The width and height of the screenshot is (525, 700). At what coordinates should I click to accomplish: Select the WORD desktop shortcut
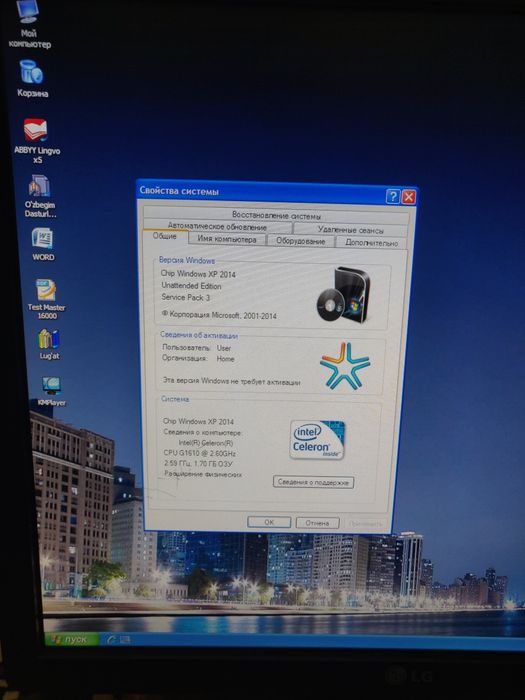point(43,244)
